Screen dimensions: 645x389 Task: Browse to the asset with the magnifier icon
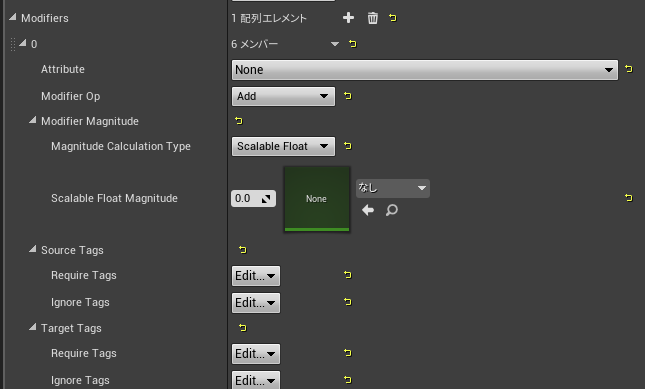tap(392, 210)
